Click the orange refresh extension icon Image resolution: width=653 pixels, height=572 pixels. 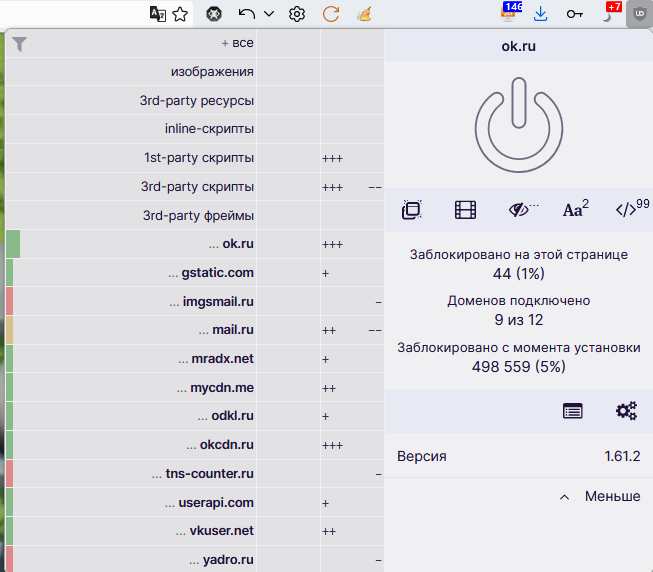pyautogui.click(x=331, y=14)
